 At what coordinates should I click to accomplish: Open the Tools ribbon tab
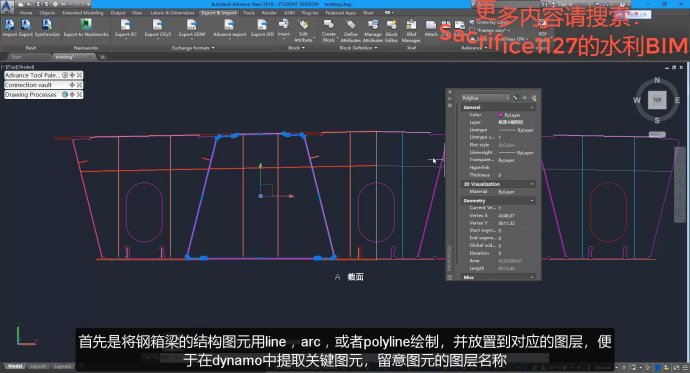[x=249, y=13]
